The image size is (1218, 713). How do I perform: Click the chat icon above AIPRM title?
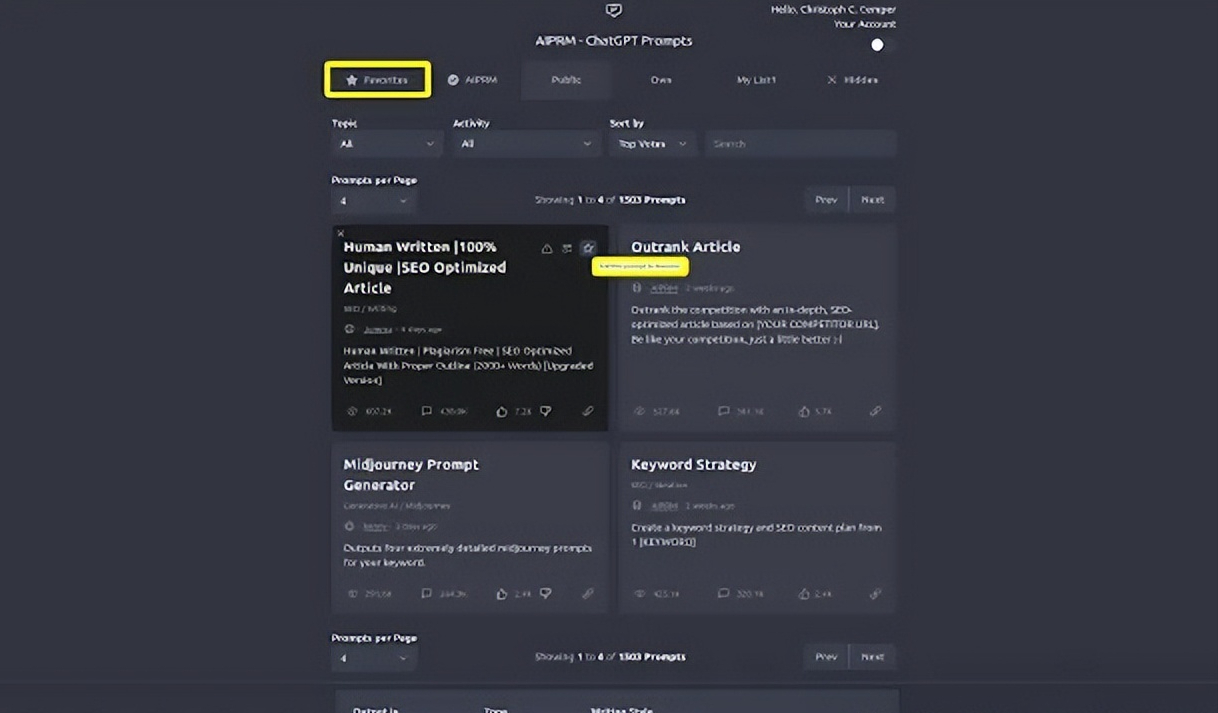click(614, 11)
